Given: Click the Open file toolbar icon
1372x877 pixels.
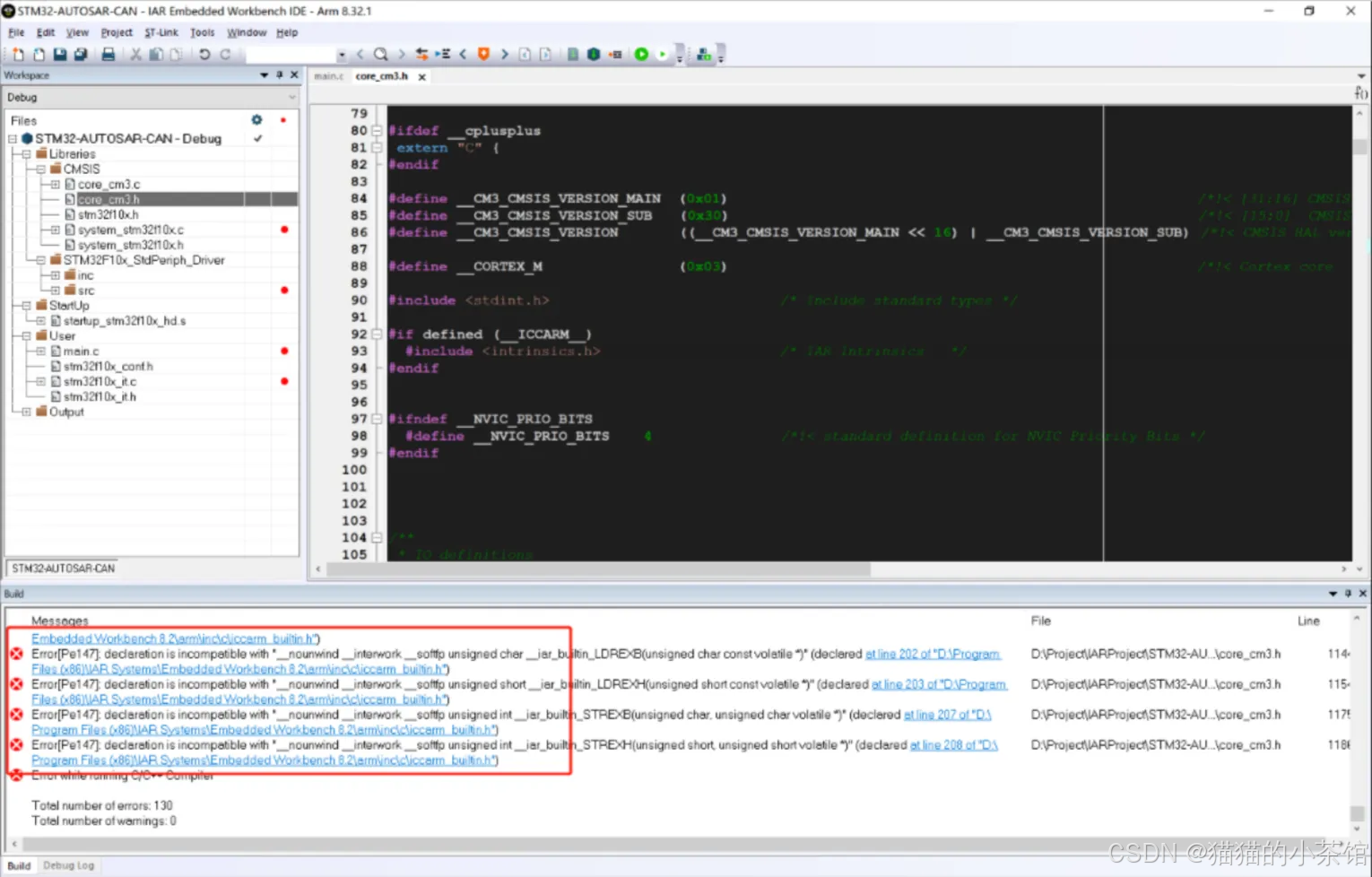Looking at the screenshot, I should click(x=39, y=55).
